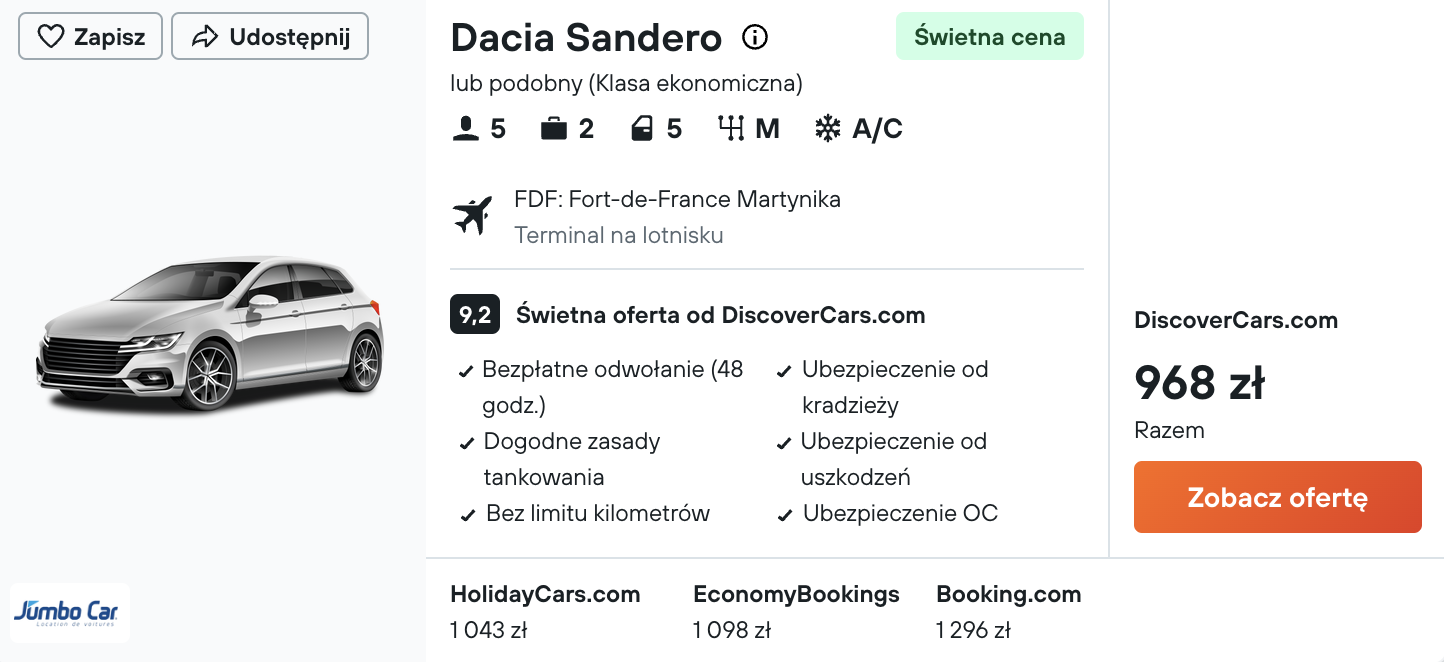Click the Świetna cena badge

click(990, 37)
